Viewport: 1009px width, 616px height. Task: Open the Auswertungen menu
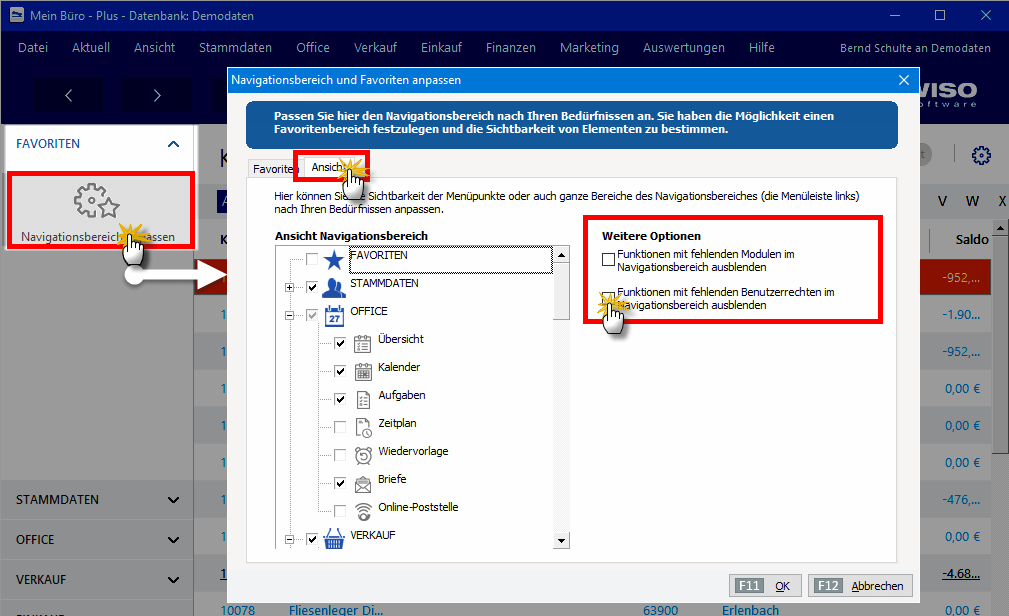[x=683, y=48]
